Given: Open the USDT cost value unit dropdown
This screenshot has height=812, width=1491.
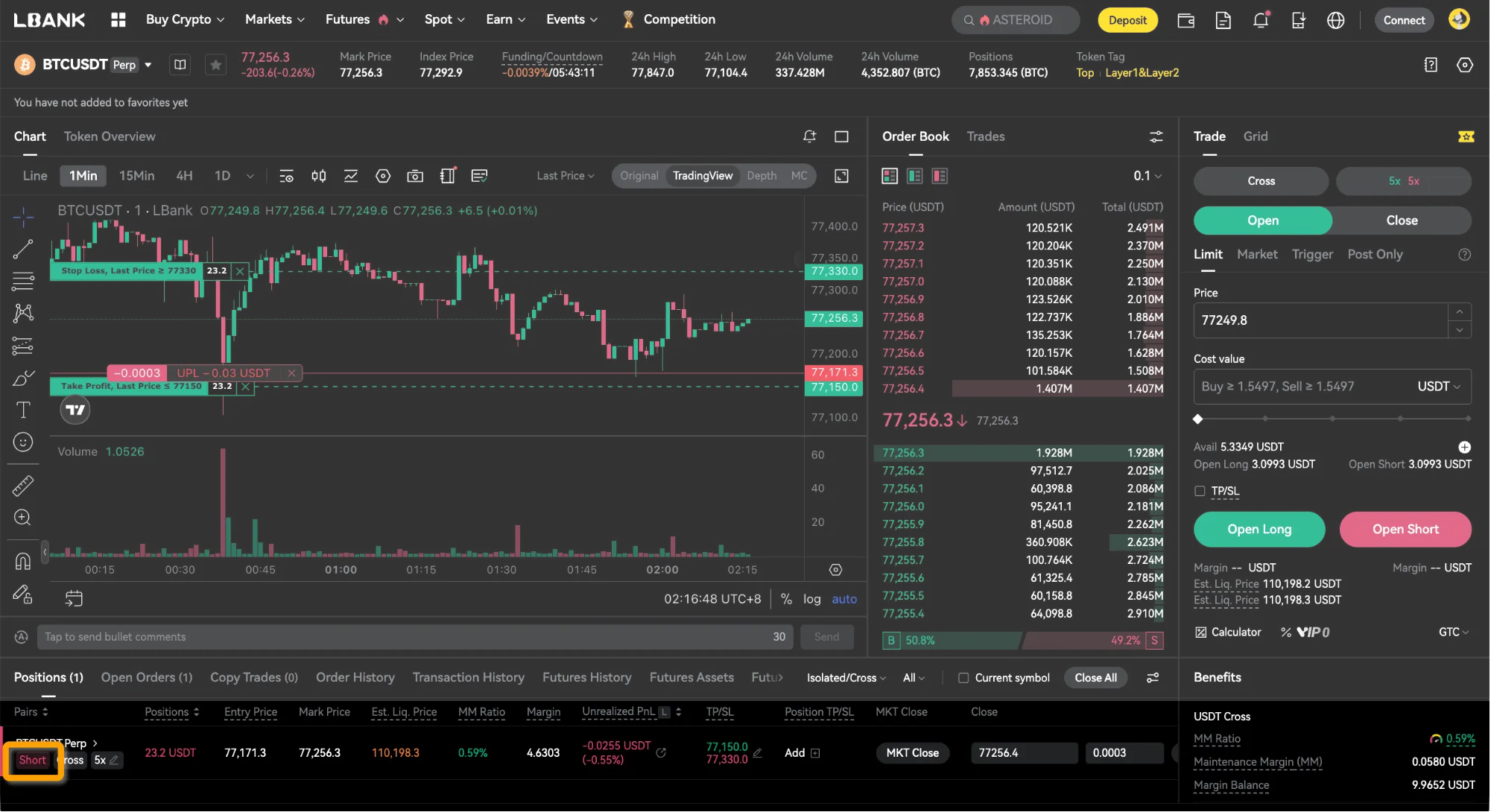Looking at the screenshot, I should coord(1438,387).
